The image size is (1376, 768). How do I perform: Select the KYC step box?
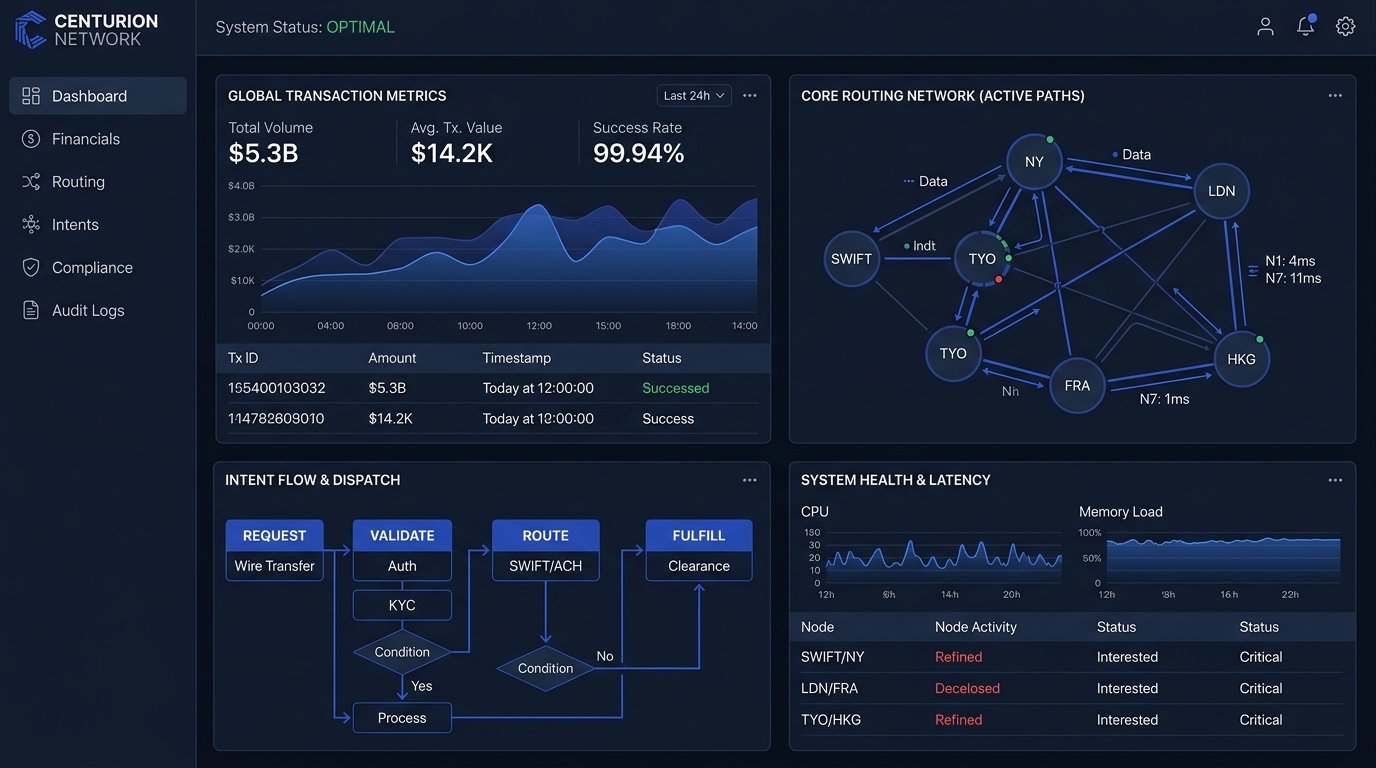pos(402,605)
